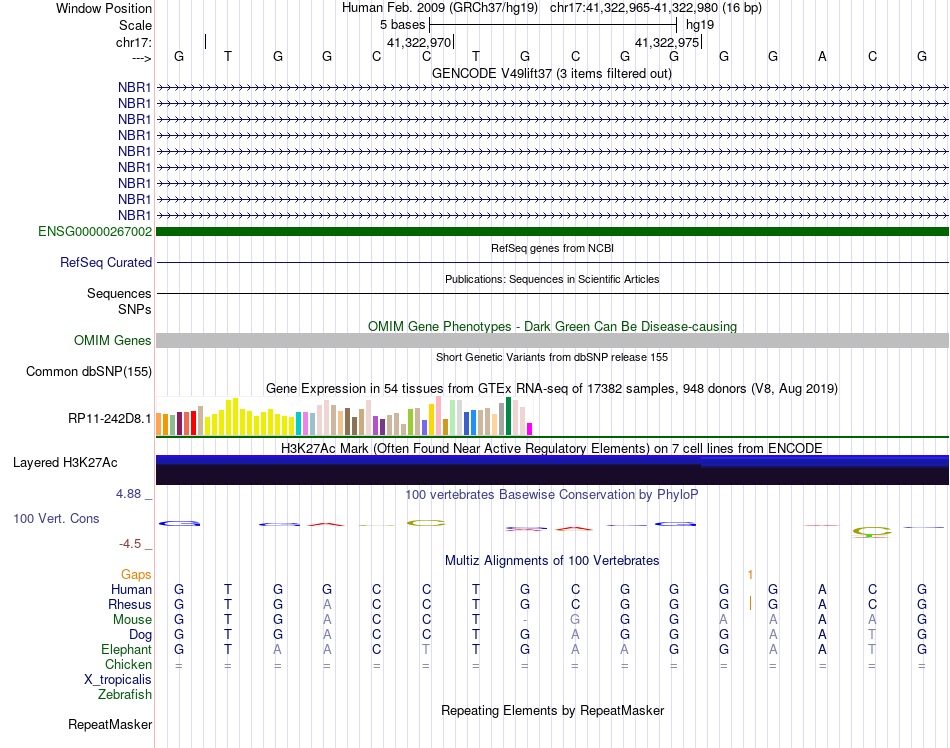Screen dimensions: 950x748
Task: Click the Gene Expression in 54 tissues title
Action: tap(552, 389)
